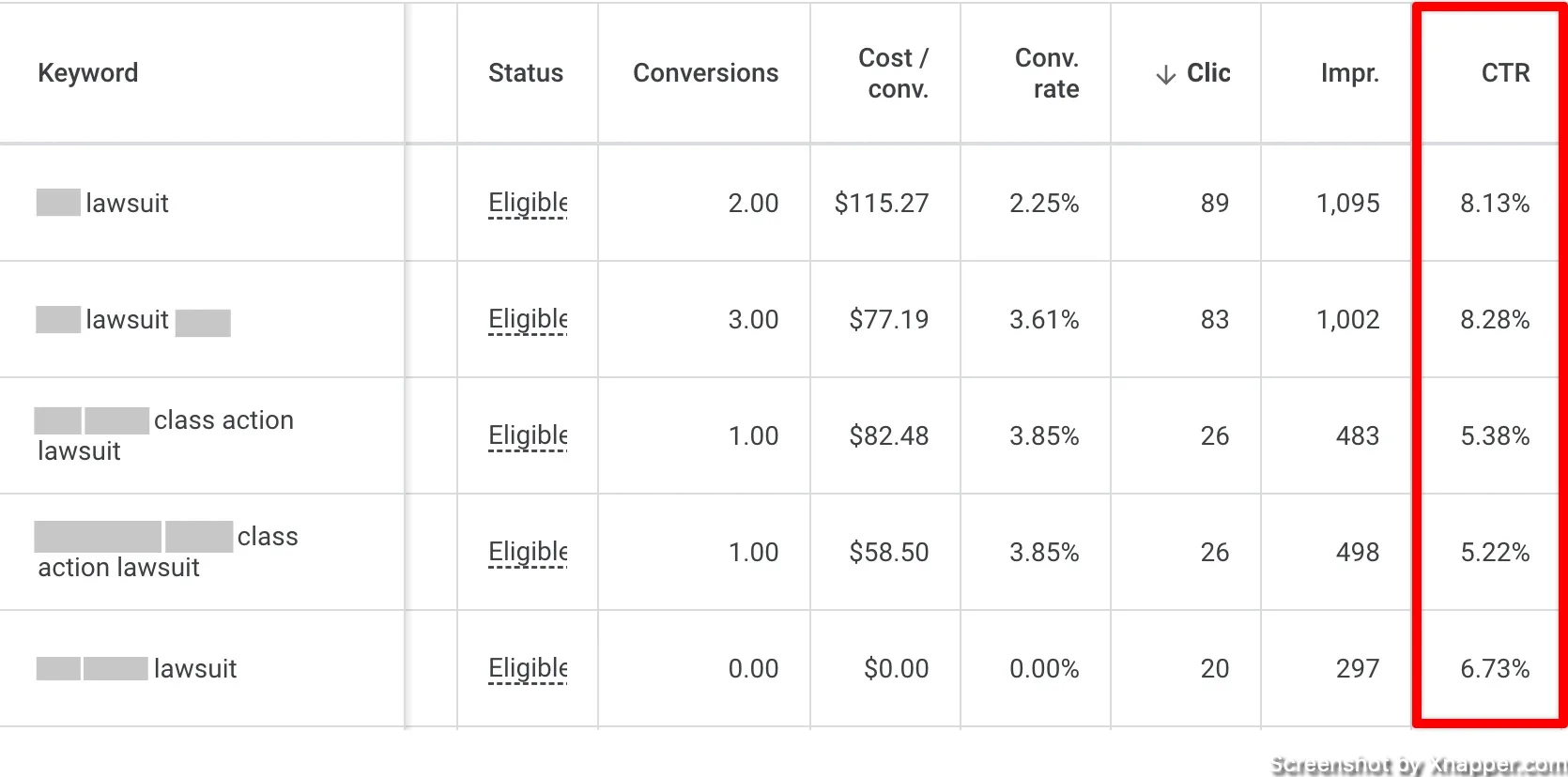The height and width of the screenshot is (777, 1568).
Task: Click the 8.28% CTR value
Action: pyautogui.click(x=1495, y=320)
